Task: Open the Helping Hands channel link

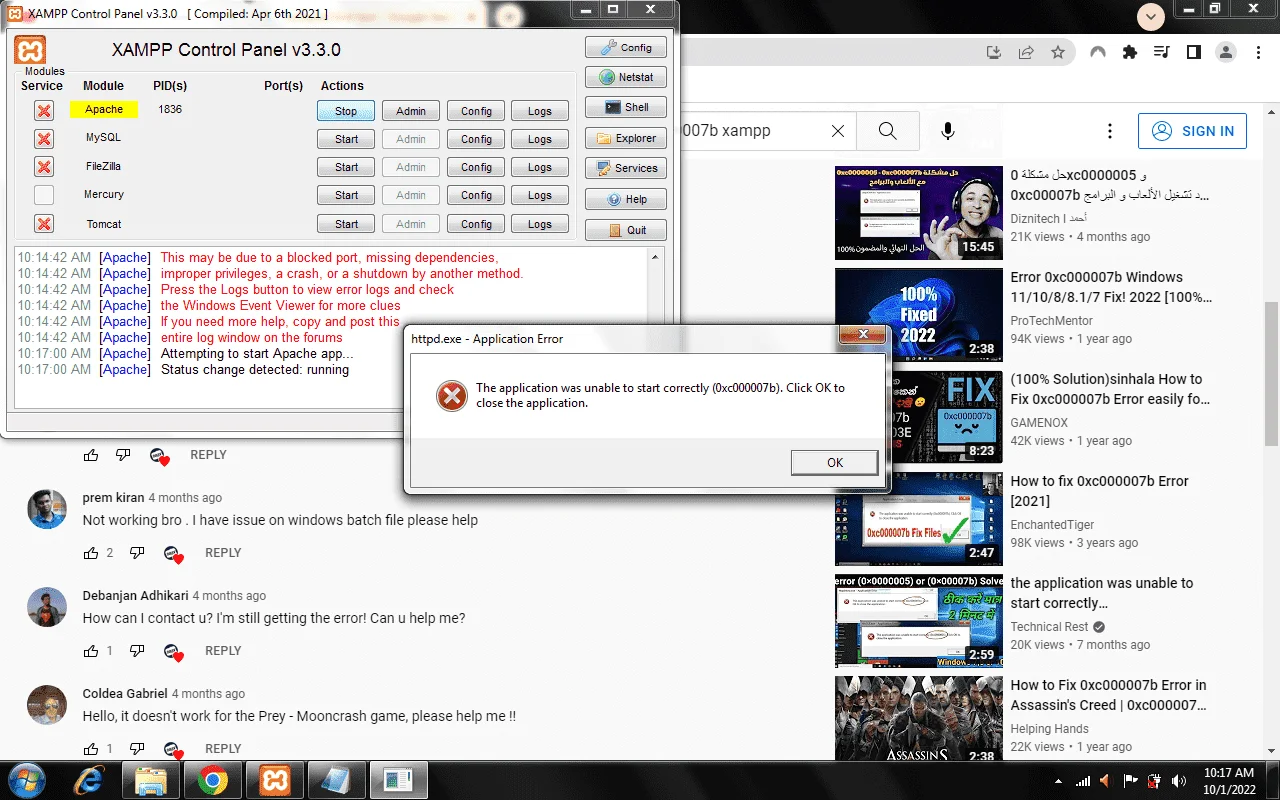Action: pos(1049,729)
